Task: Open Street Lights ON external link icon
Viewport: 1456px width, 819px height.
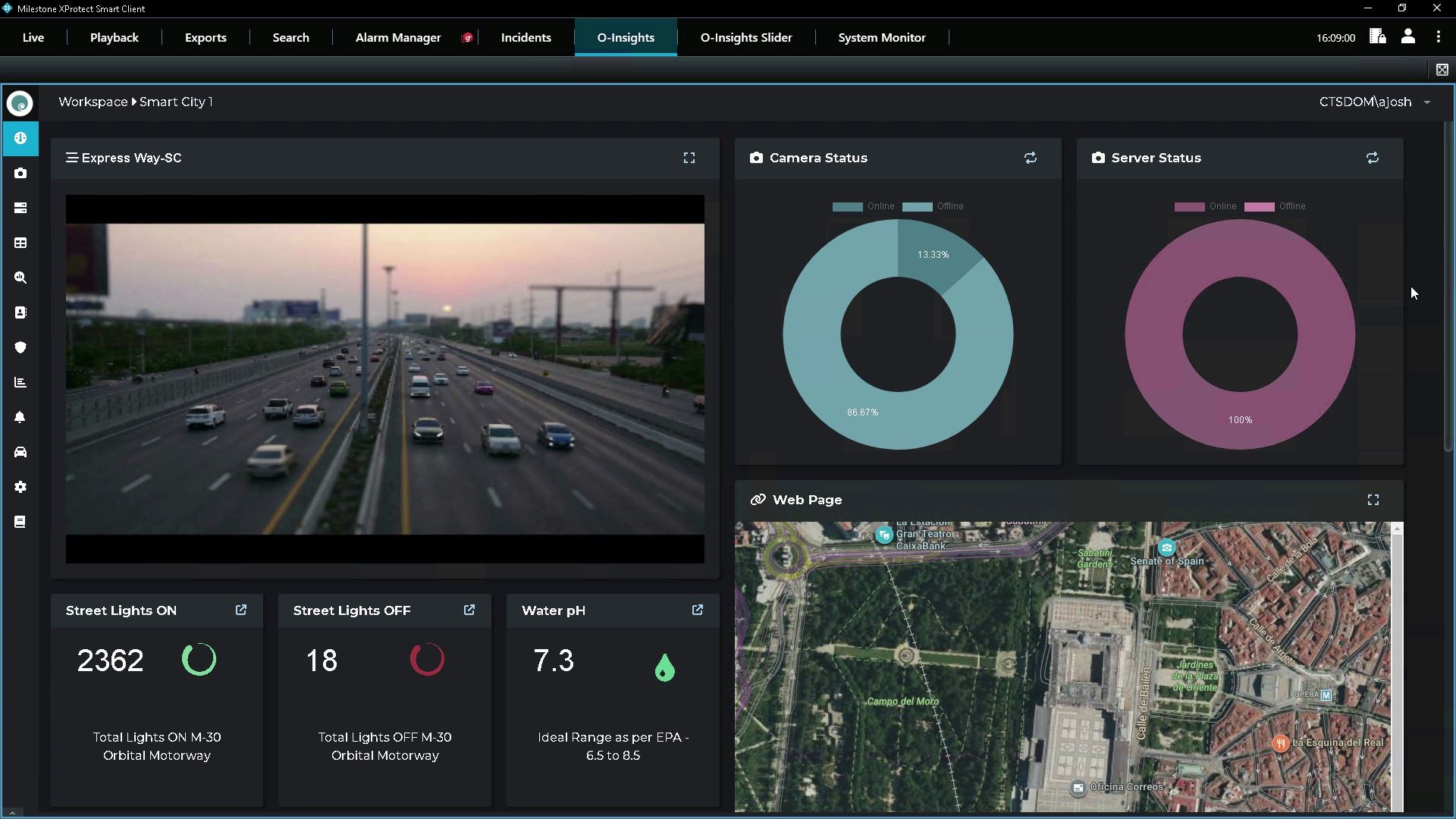Action: [x=241, y=610]
